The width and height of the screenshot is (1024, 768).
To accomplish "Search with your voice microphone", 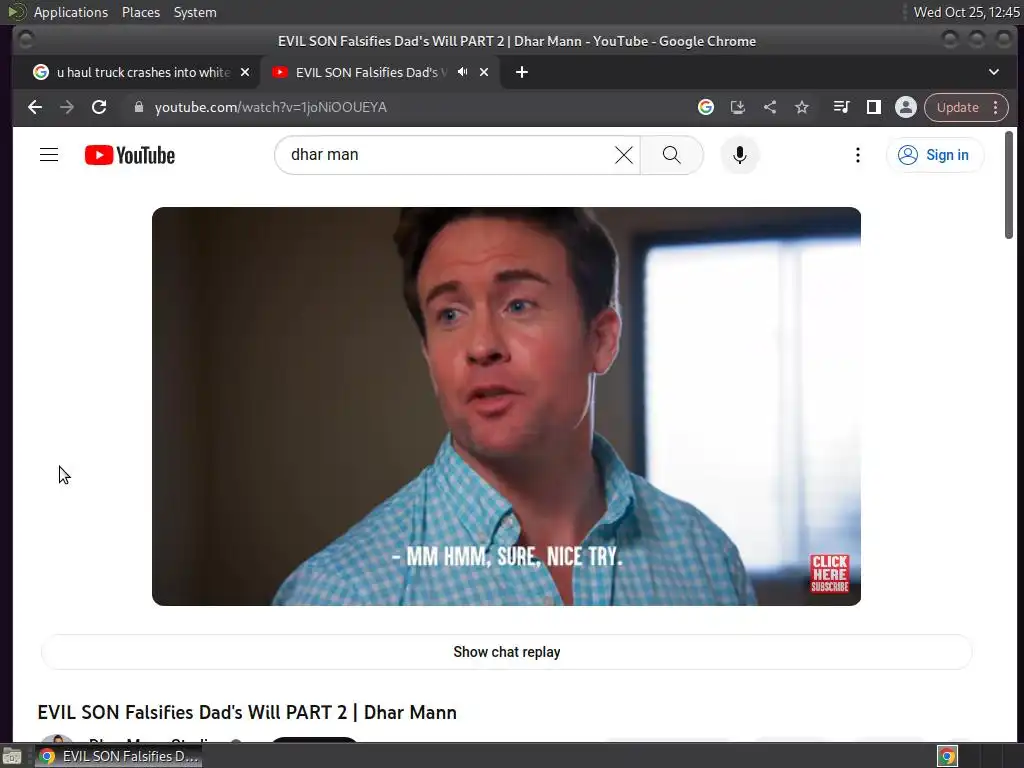I will (x=739, y=155).
